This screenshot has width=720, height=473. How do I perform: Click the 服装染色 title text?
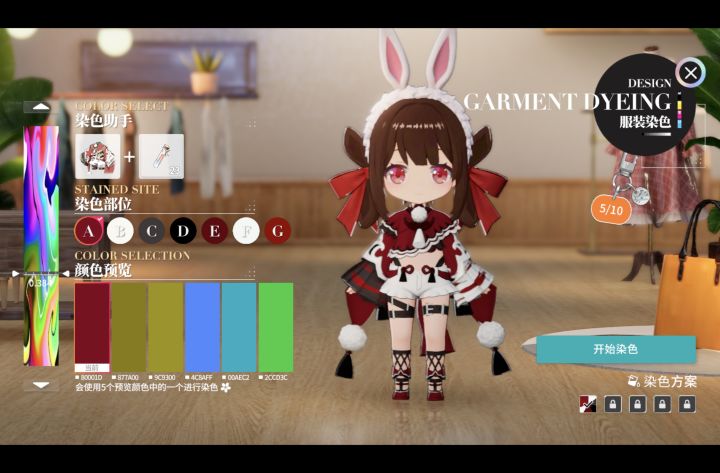click(x=645, y=122)
